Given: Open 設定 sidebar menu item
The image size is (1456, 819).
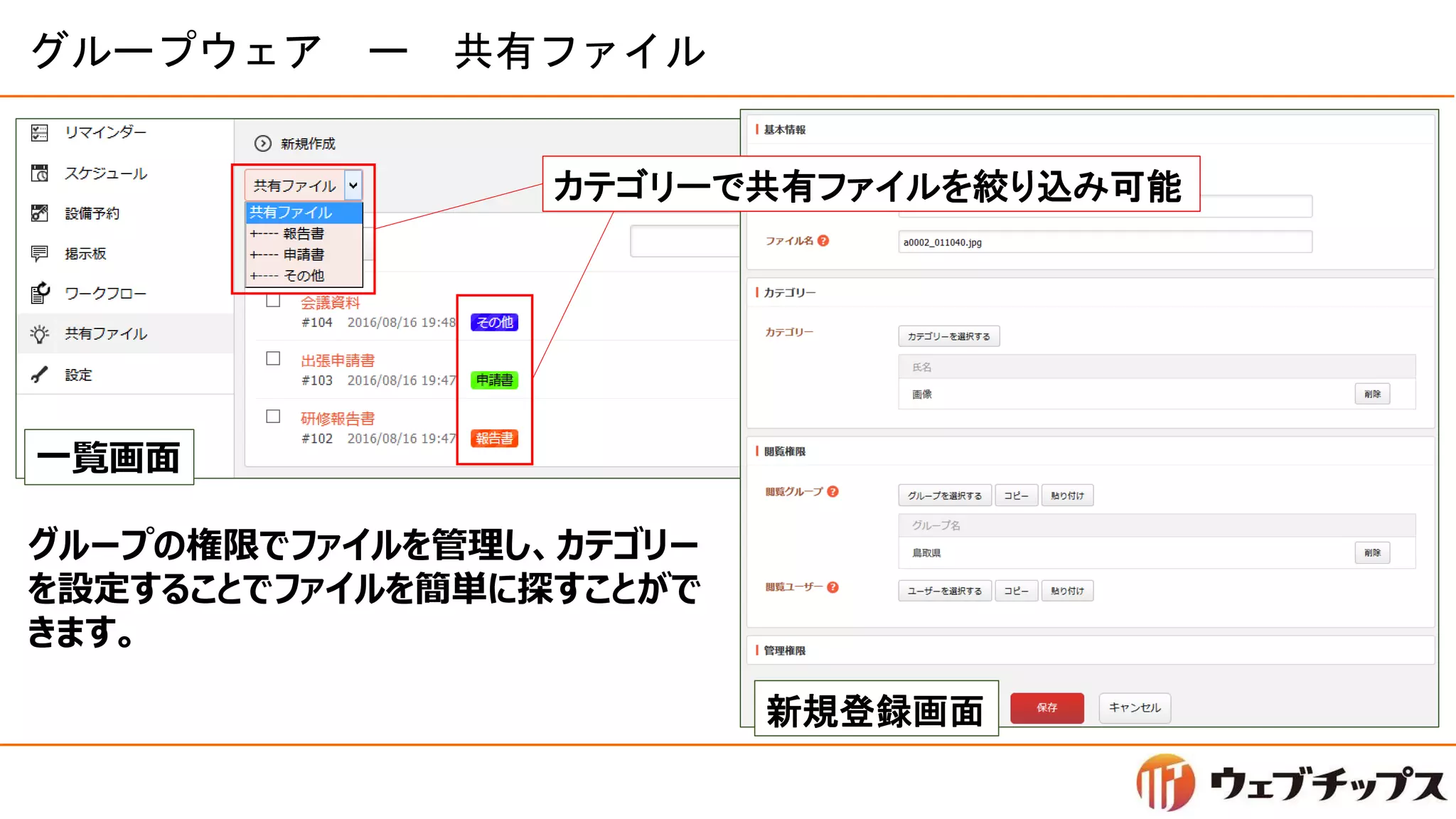Looking at the screenshot, I should pyautogui.click(x=78, y=375).
